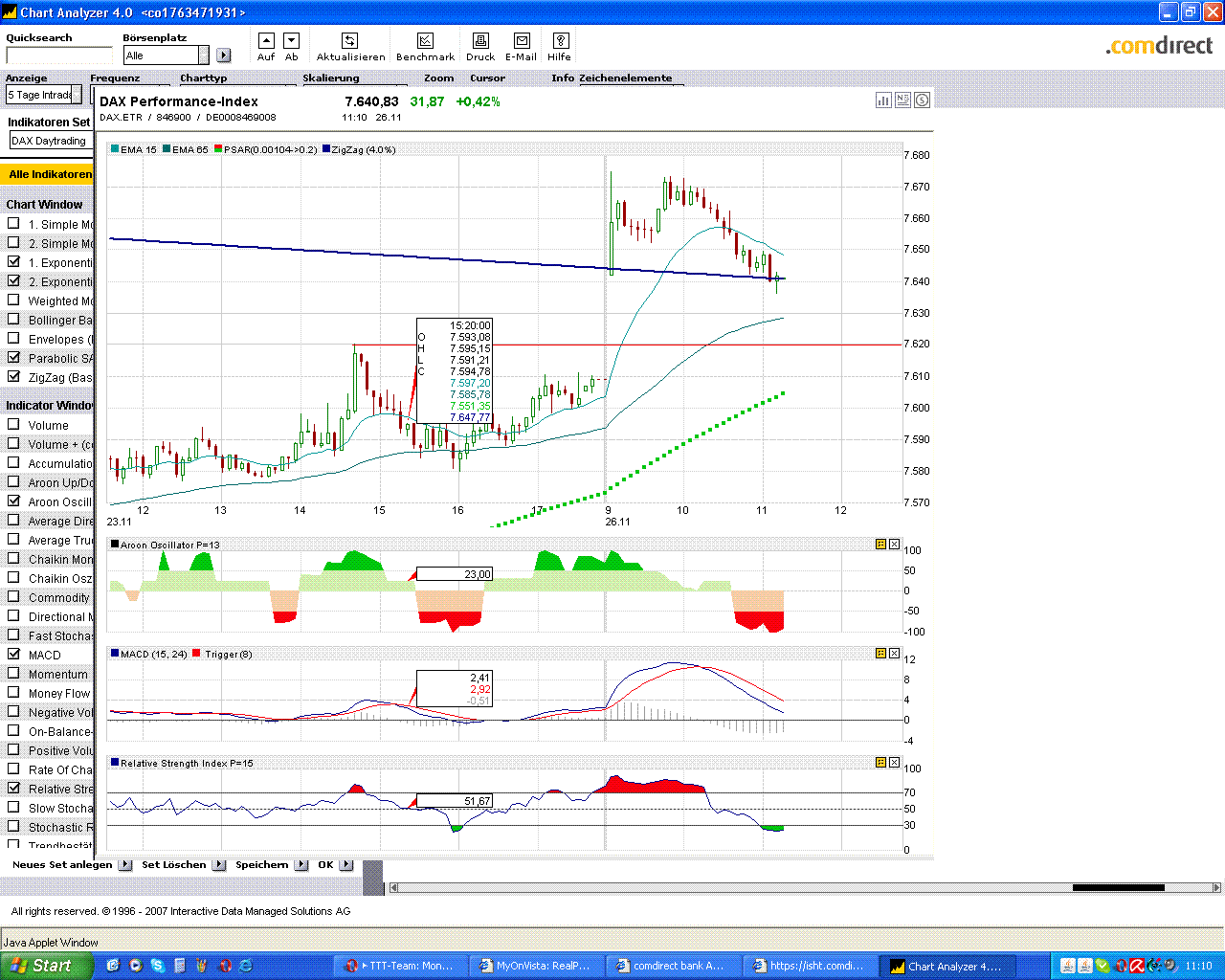
Task: Enable the Momentum indicator checkbox
Action: pyautogui.click(x=13, y=673)
